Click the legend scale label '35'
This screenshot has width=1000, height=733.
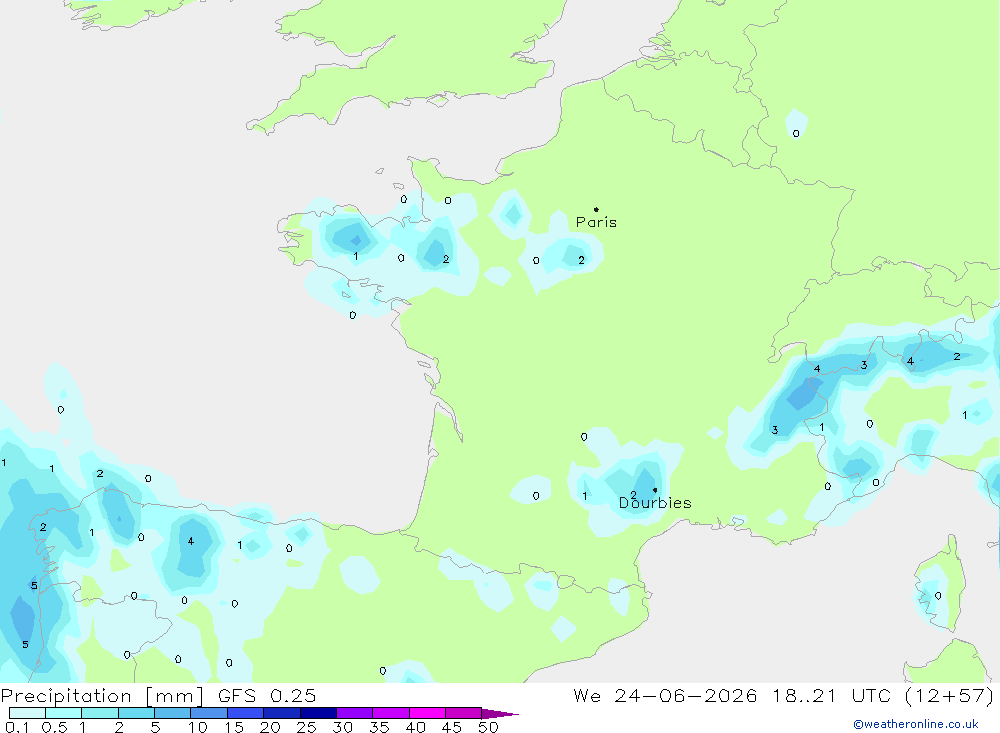[379, 727]
